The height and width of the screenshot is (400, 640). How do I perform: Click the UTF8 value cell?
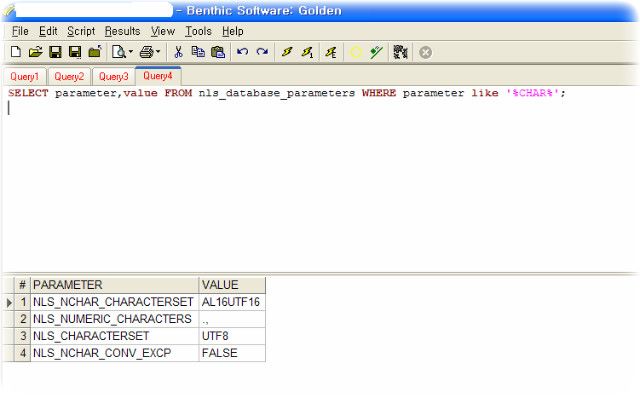coord(232,336)
